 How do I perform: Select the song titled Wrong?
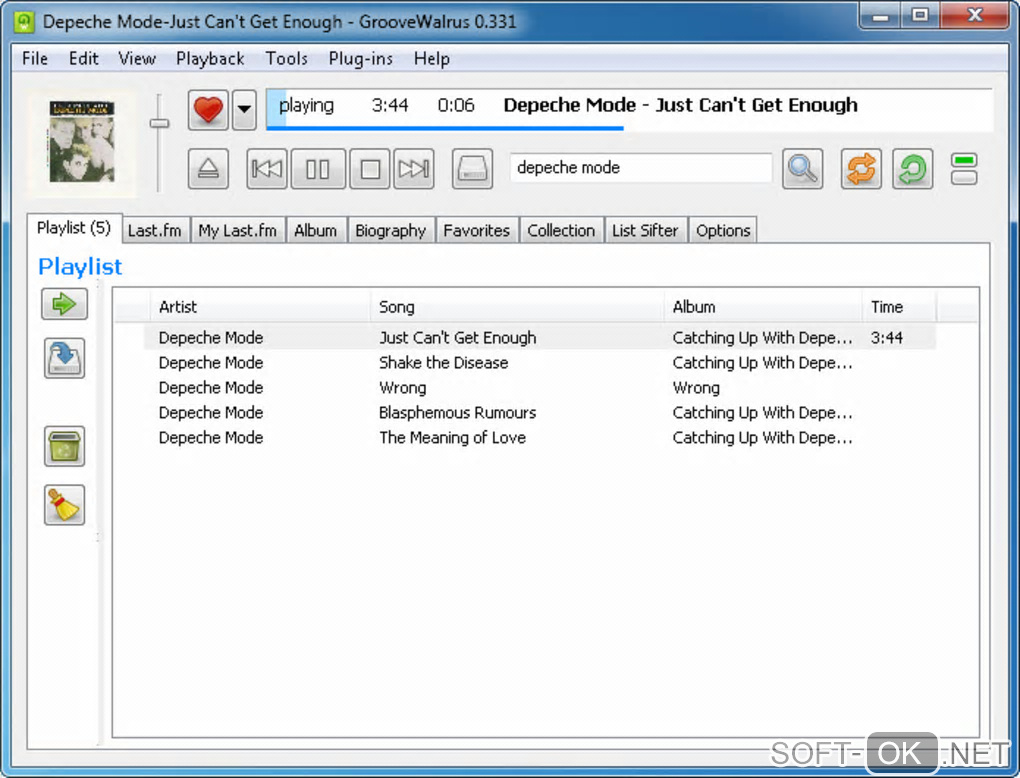(x=539, y=388)
